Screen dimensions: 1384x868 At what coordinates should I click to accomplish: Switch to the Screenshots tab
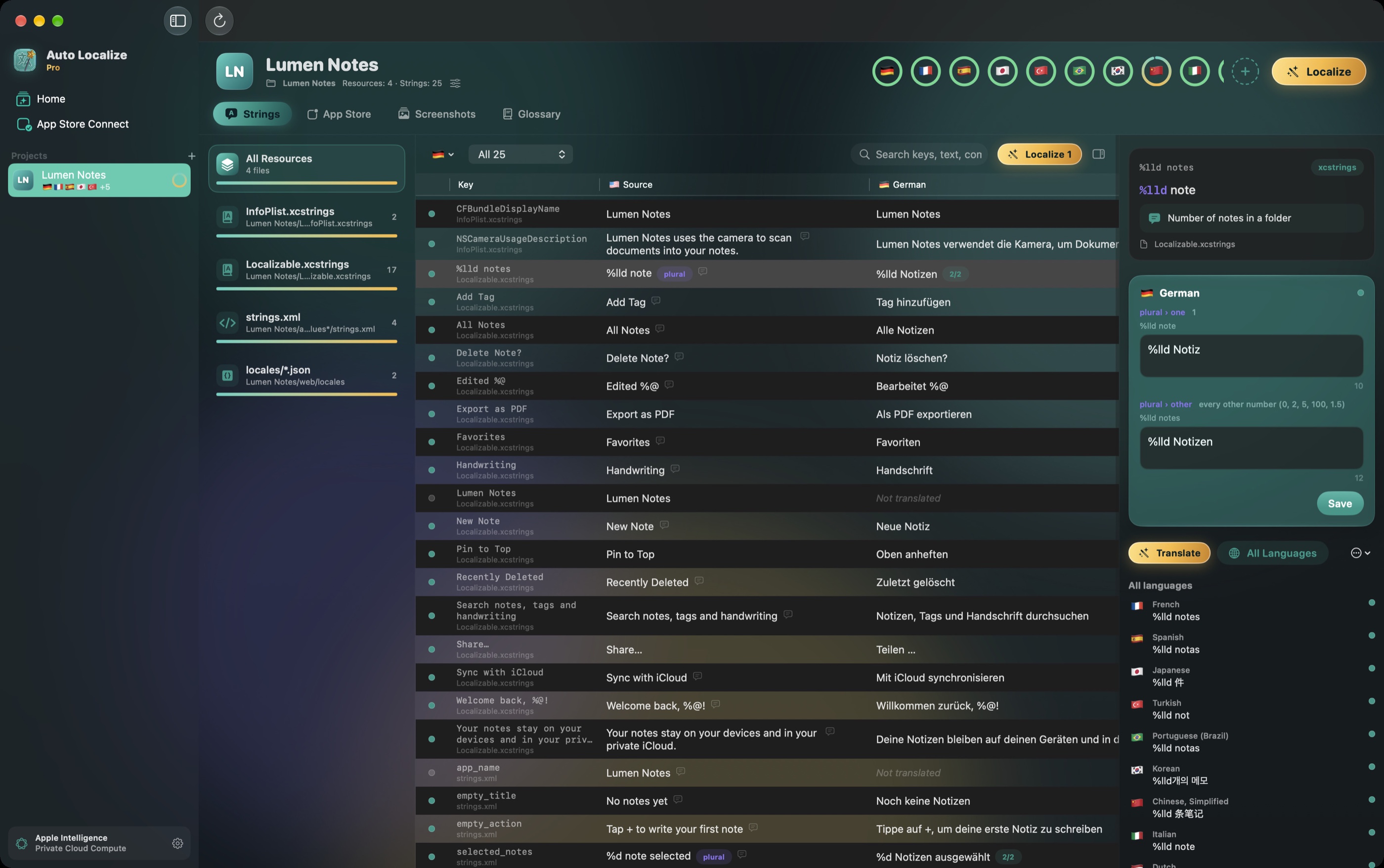(x=436, y=114)
